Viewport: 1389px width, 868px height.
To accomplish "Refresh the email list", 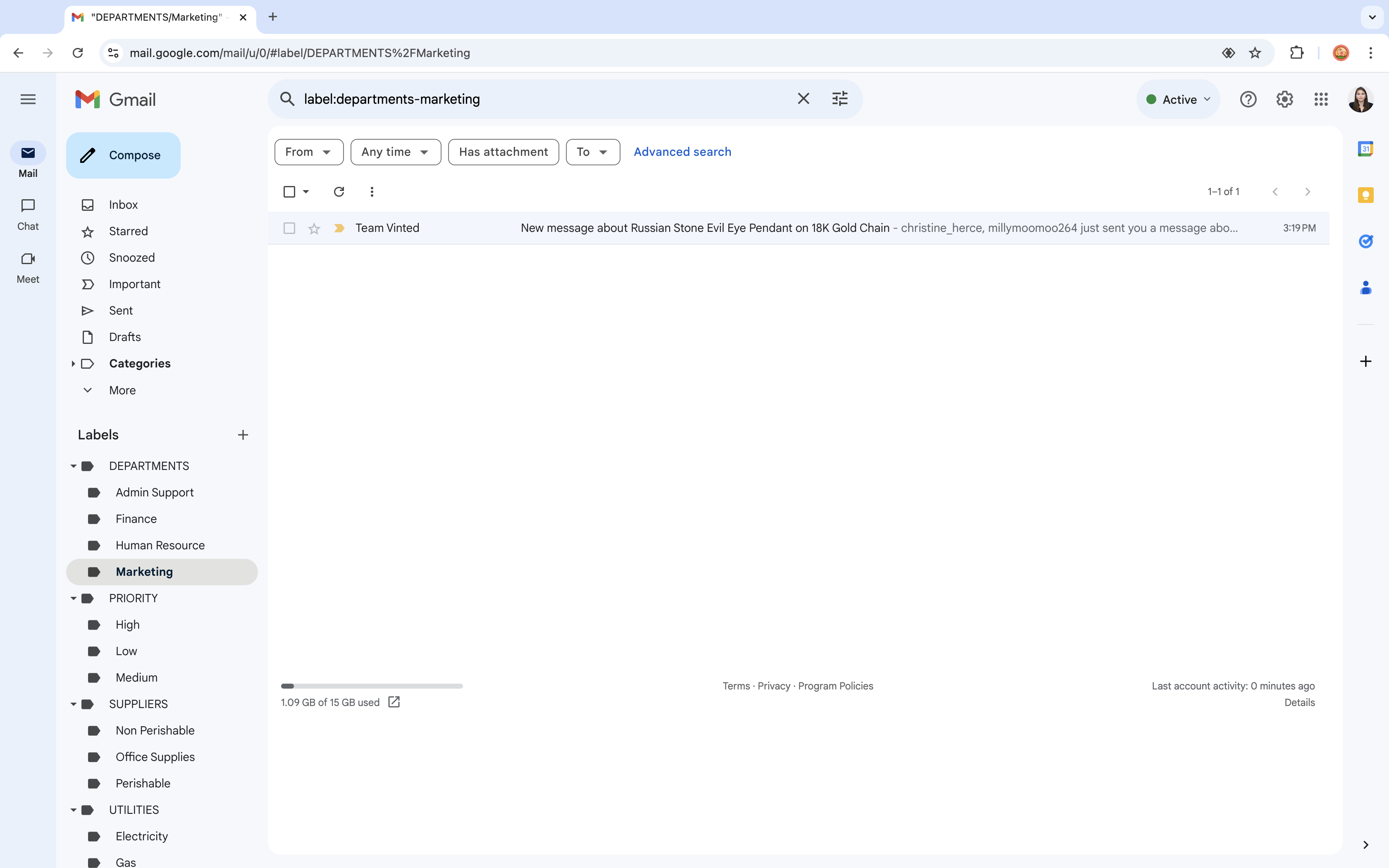I will [339, 192].
